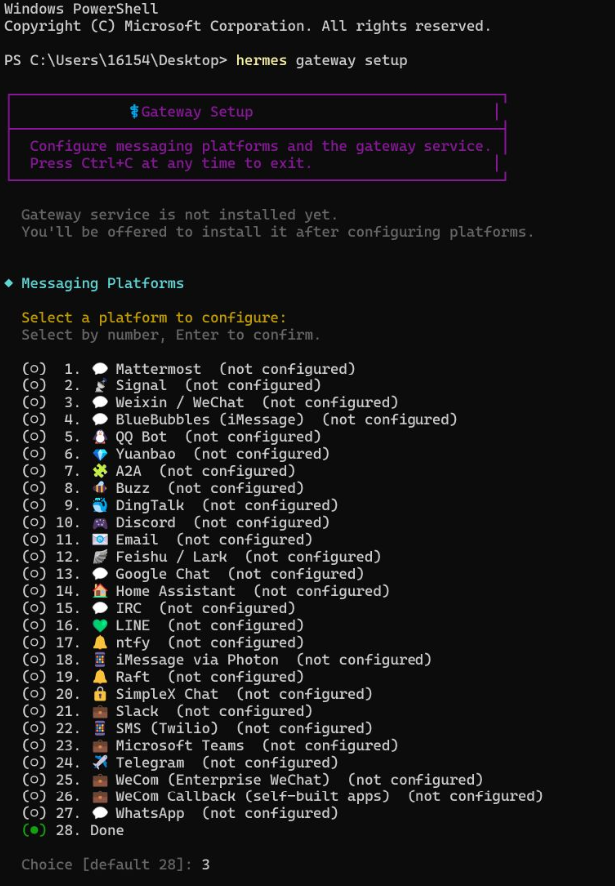
Task: Select the Slack radio option
Action: [x=34, y=711]
